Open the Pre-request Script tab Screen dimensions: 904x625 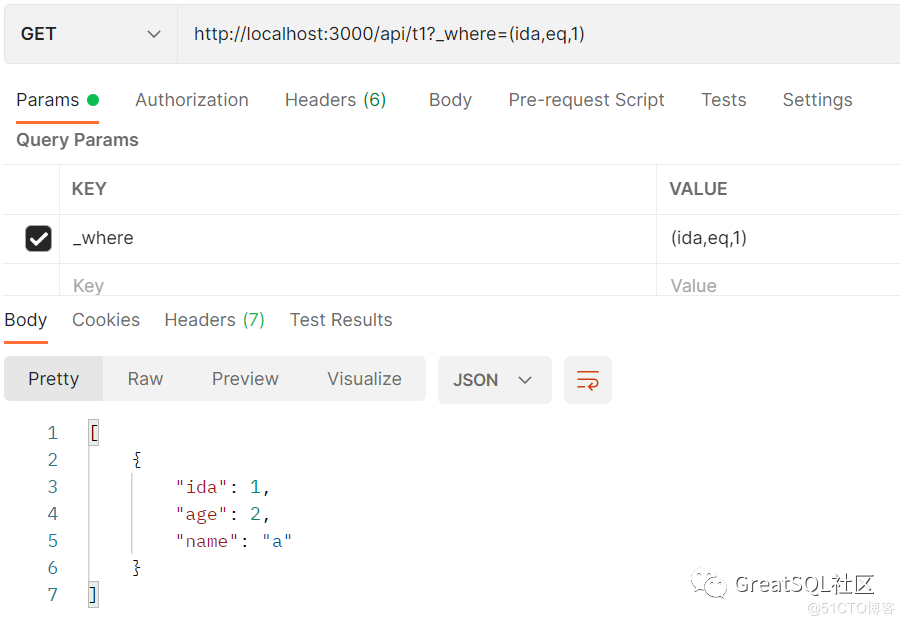click(586, 100)
